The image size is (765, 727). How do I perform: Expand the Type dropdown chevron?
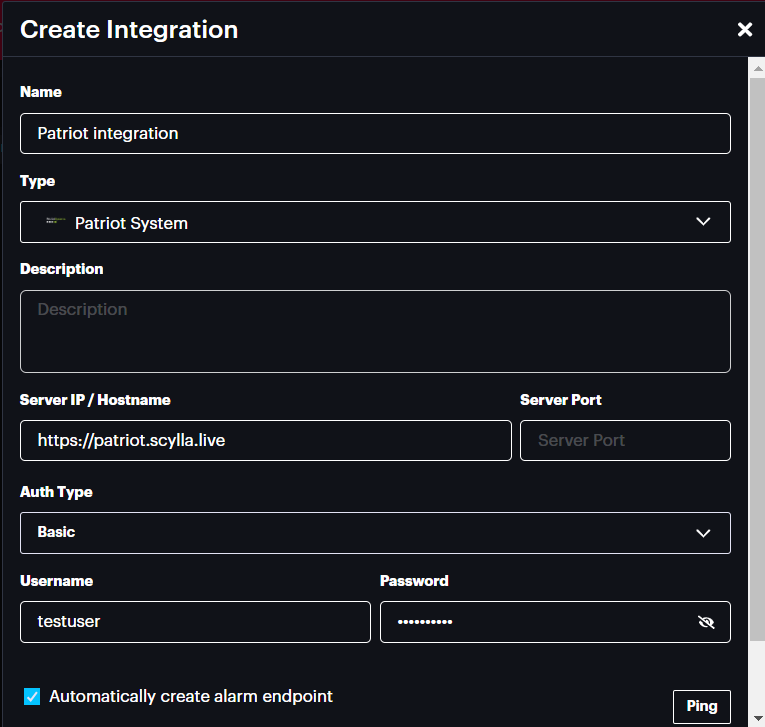coord(703,222)
